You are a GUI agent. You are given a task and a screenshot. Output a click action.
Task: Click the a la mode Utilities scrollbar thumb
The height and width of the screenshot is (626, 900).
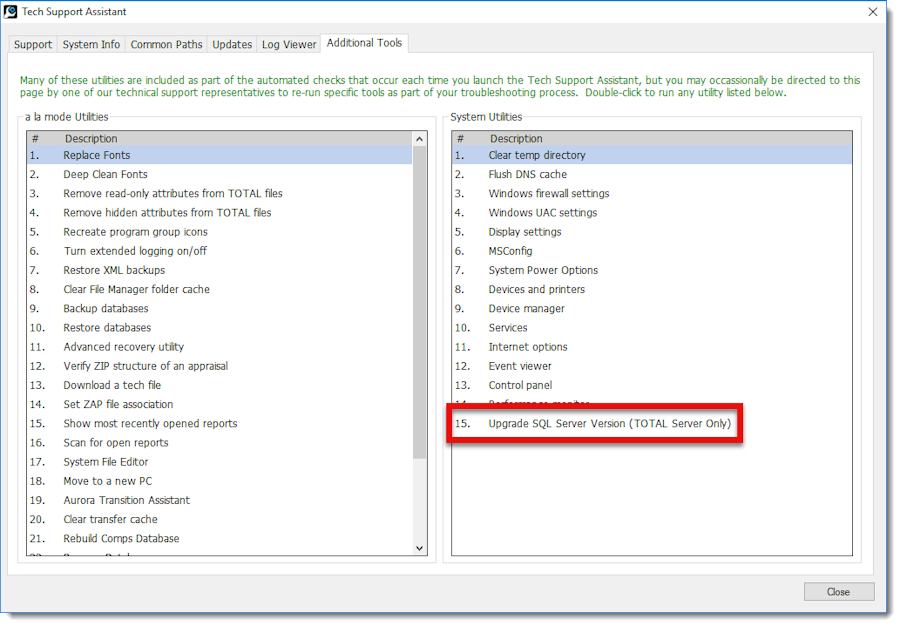[420, 302]
